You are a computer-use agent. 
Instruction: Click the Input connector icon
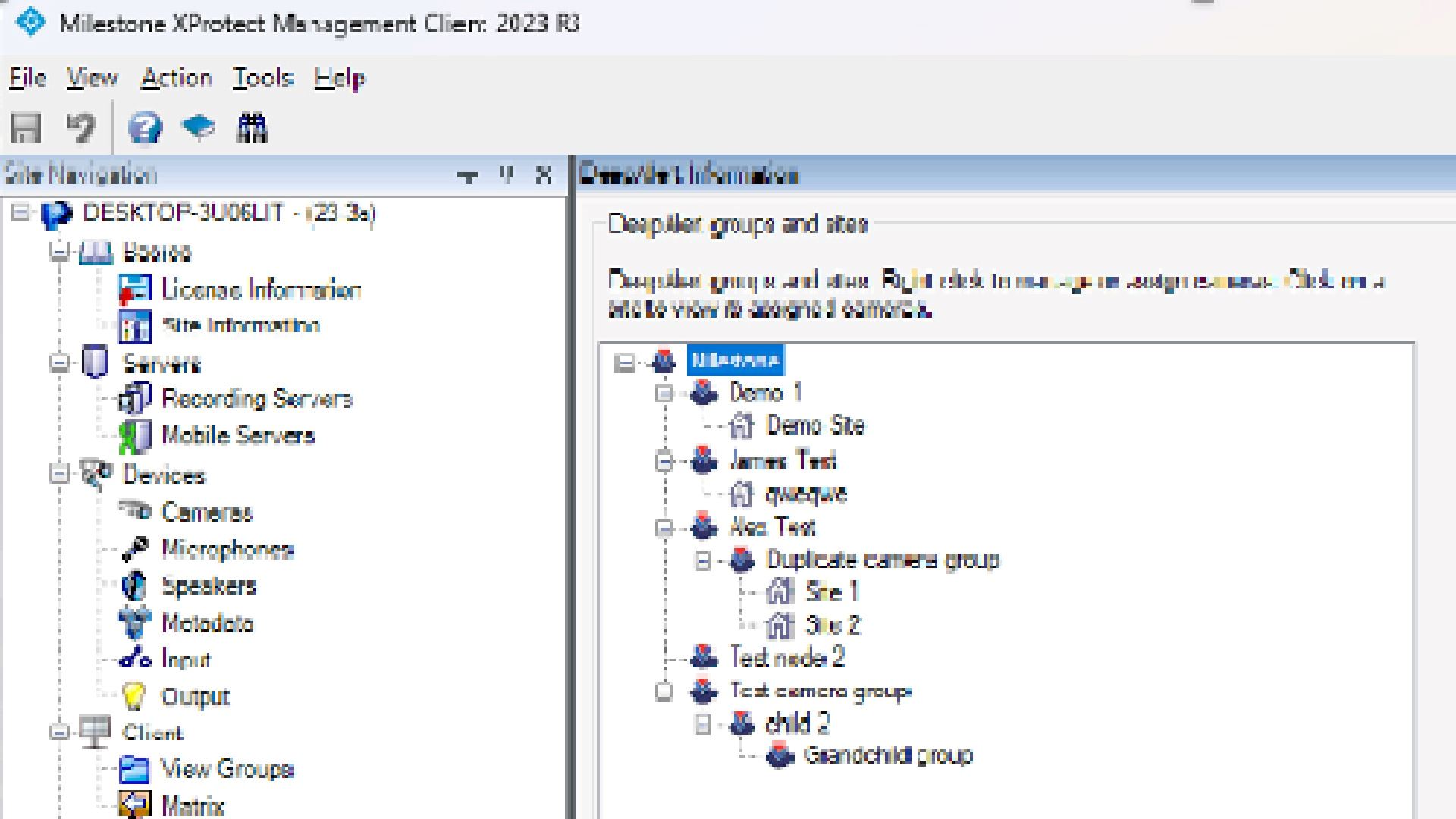pos(135,657)
